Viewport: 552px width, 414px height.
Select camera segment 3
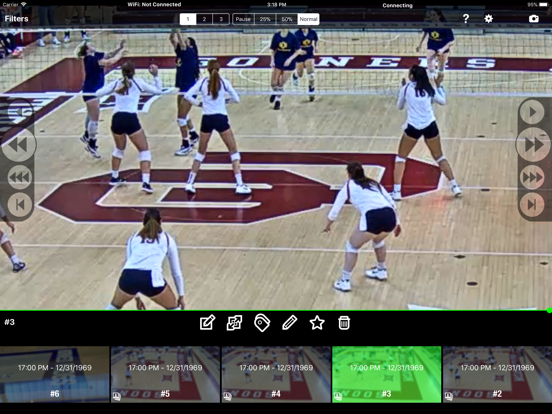[x=221, y=19]
